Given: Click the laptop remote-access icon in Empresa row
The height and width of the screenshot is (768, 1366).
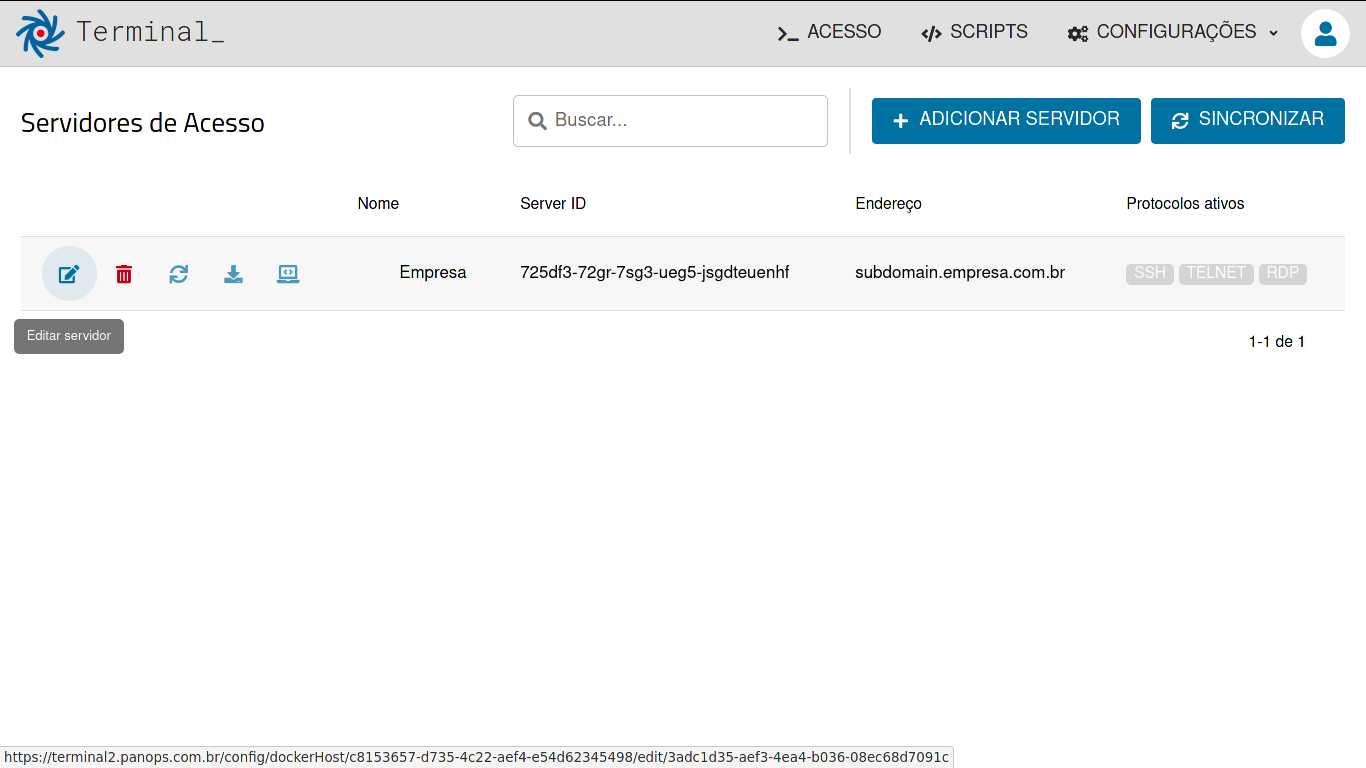Looking at the screenshot, I should (288, 274).
